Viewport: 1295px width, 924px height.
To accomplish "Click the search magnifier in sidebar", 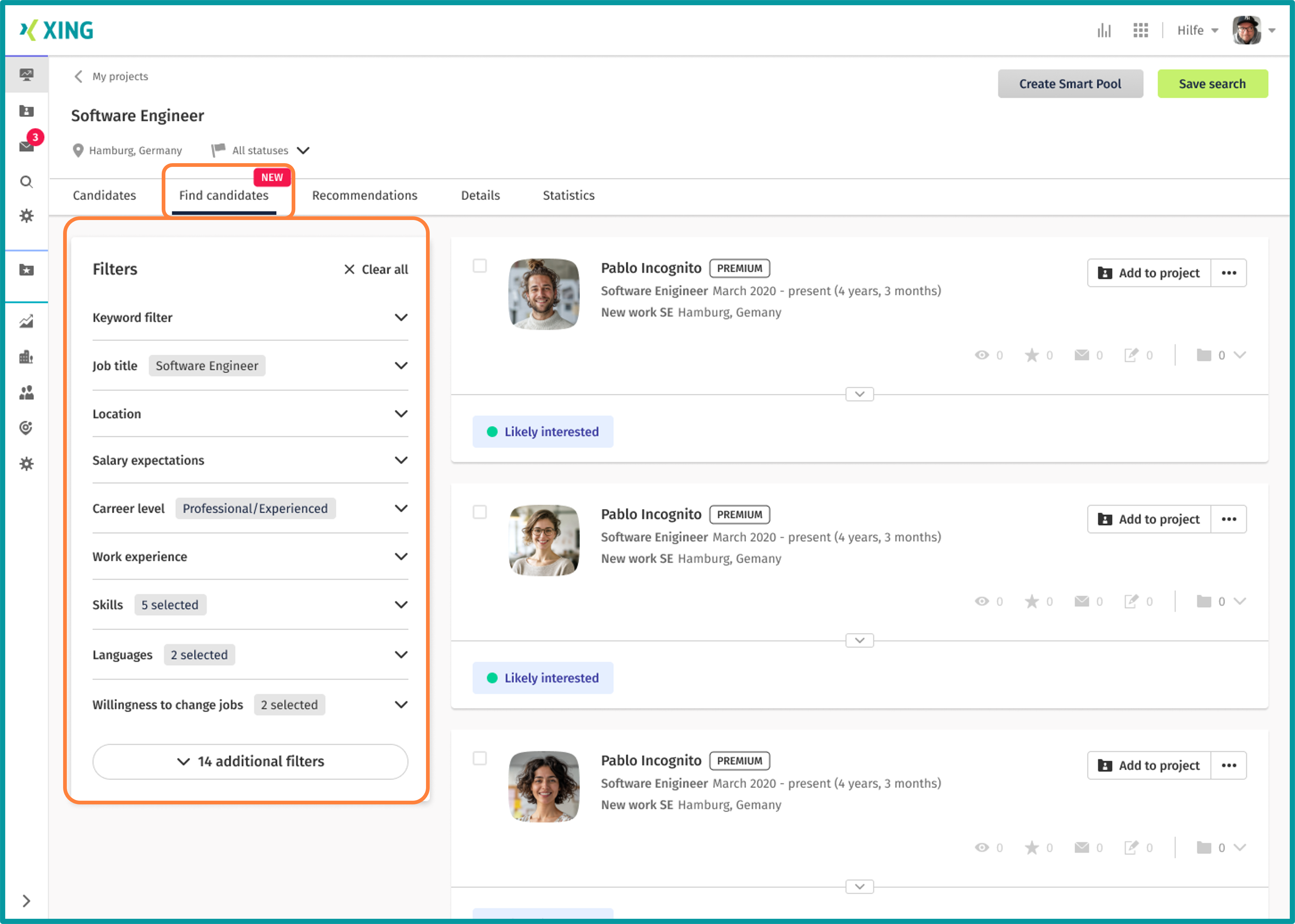I will tap(26, 182).
